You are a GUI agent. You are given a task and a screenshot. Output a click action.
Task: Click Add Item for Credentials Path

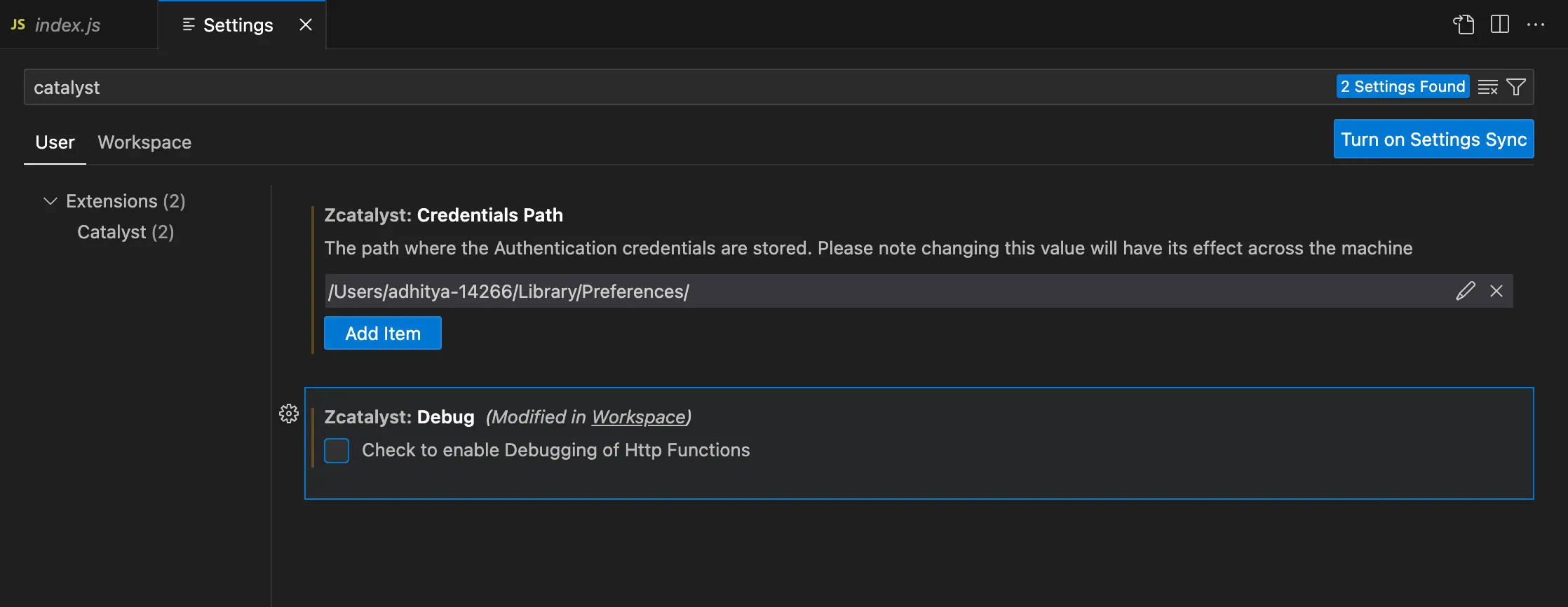tap(383, 333)
